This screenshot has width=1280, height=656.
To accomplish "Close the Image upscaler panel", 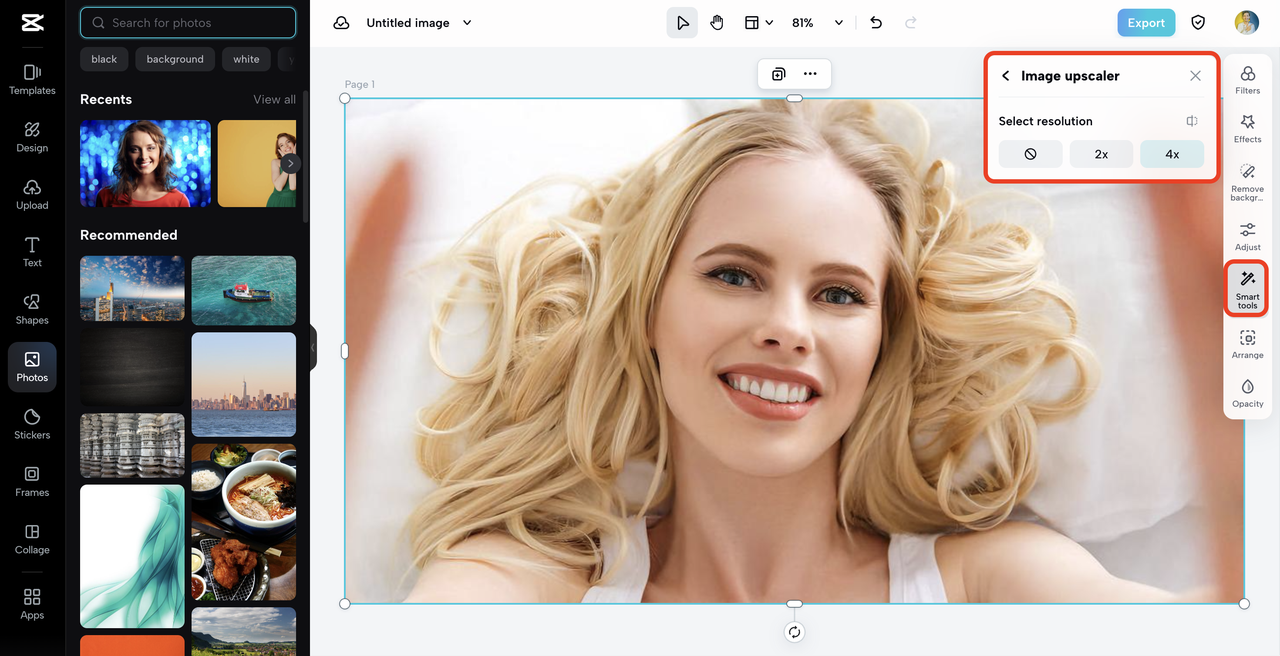I will pos(1195,76).
